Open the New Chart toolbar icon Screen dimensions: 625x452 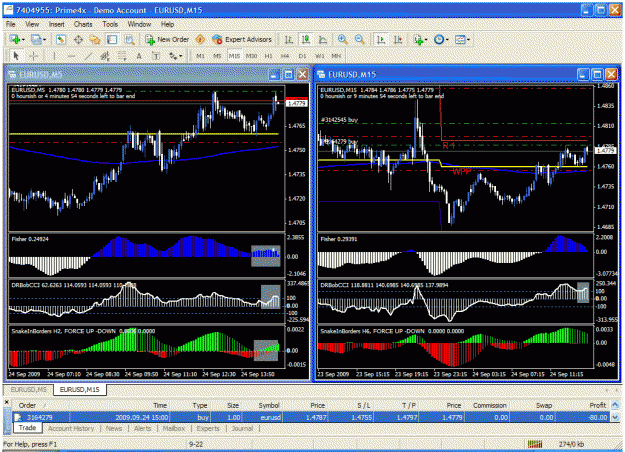pos(15,39)
